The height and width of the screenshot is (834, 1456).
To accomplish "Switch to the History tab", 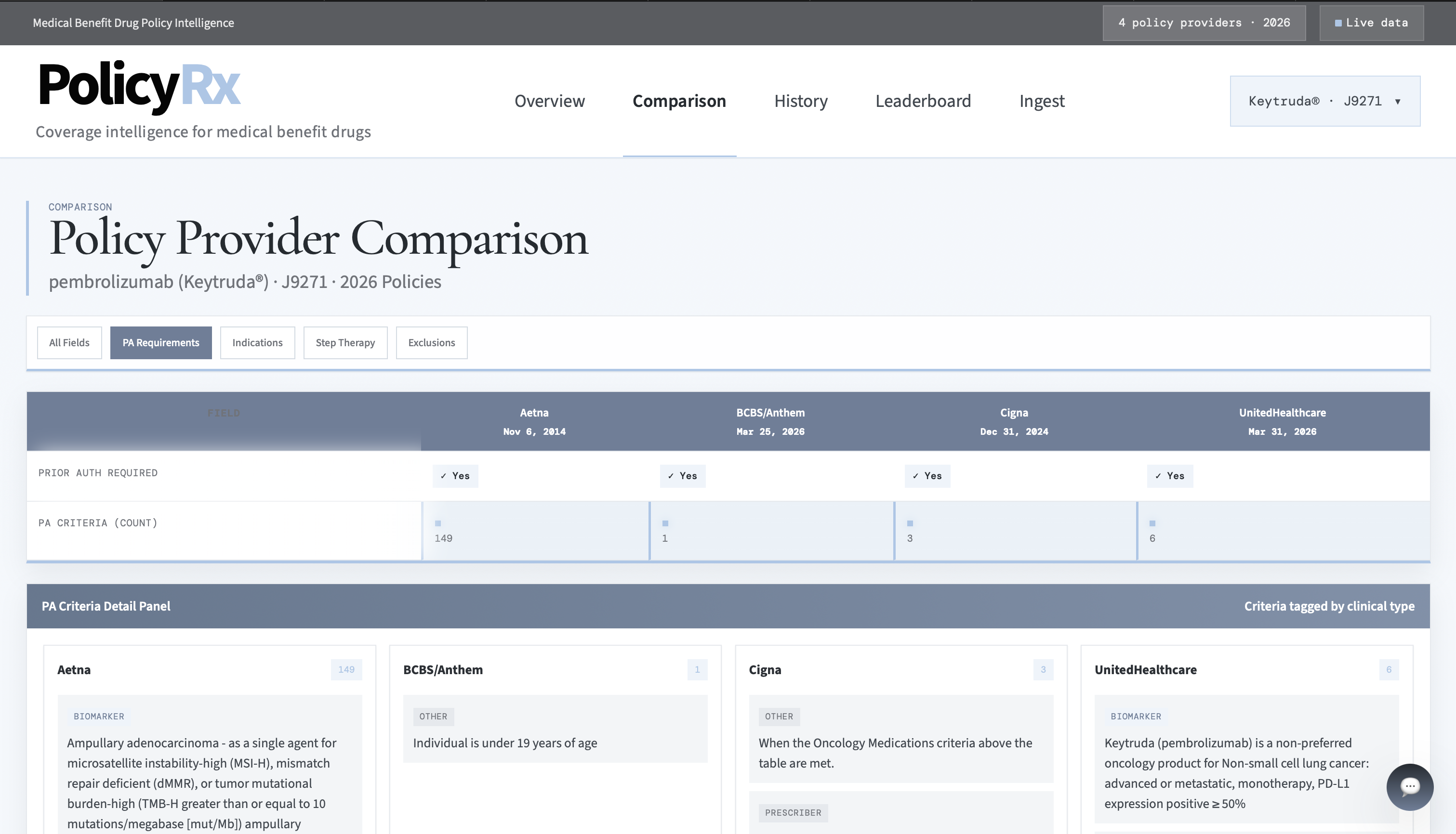I will 800,102.
